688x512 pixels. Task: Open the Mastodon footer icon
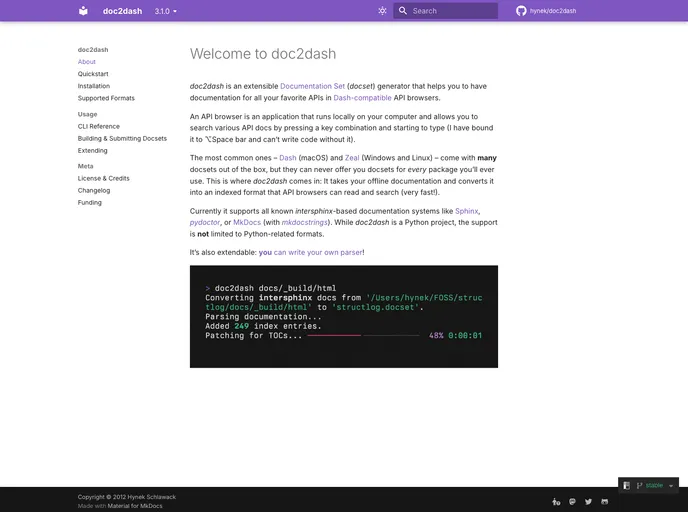[x=572, y=502]
